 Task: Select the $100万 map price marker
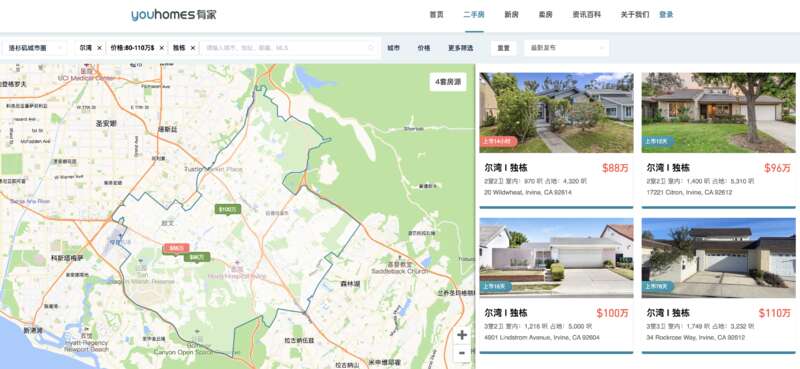pyautogui.click(x=228, y=209)
